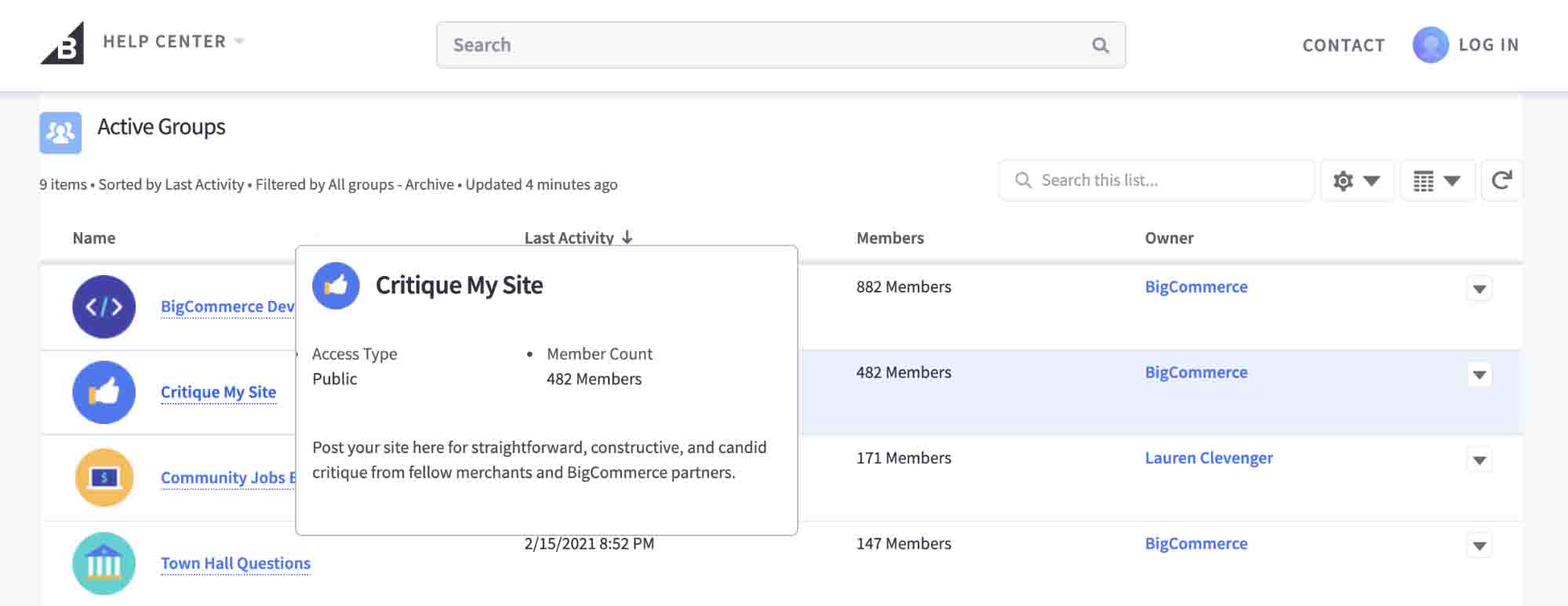Click the magnifier icon in search bar
Image resolution: width=1568 pixels, height=606 pixels.
1101,45
